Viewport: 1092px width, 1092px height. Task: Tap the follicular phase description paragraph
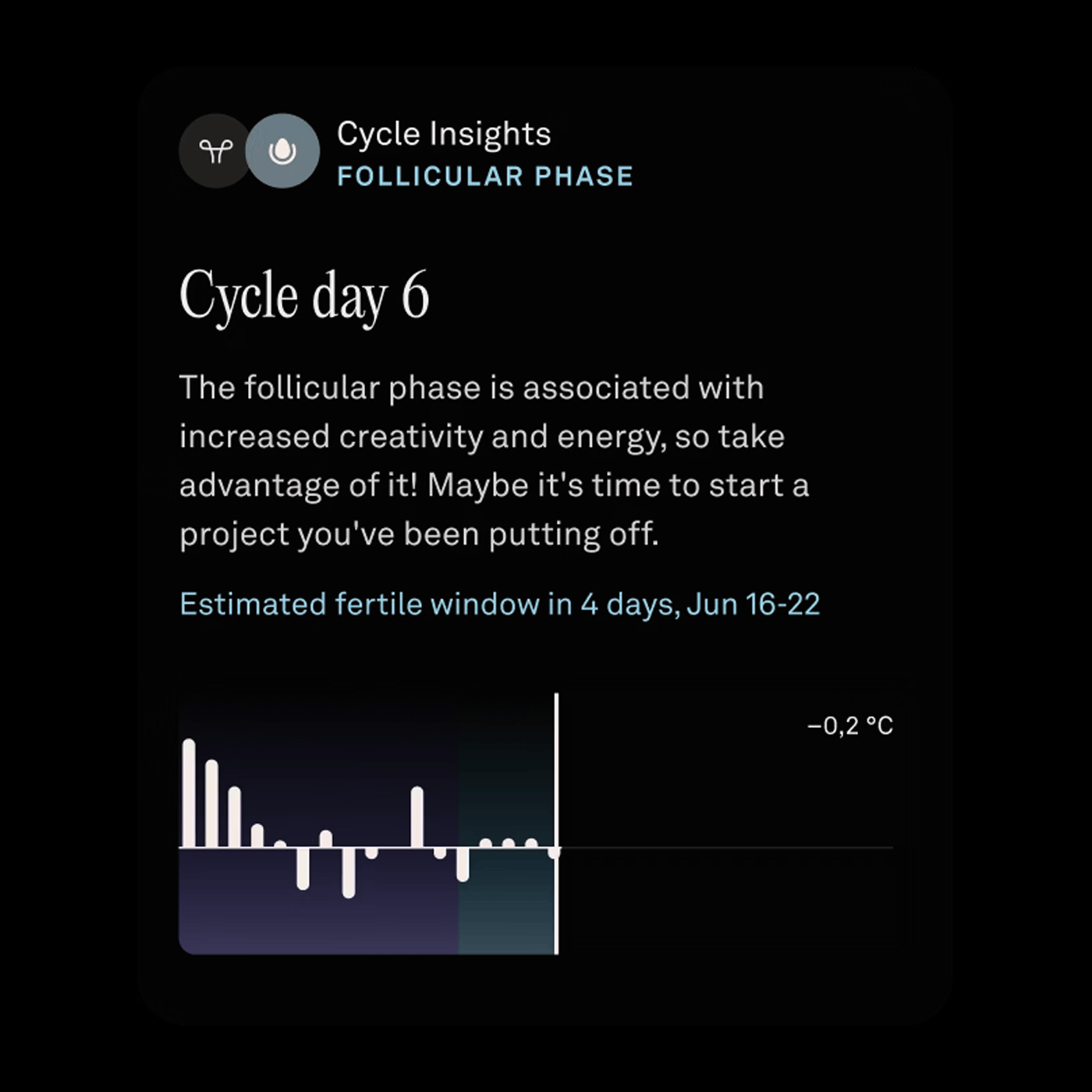point(494,460)
